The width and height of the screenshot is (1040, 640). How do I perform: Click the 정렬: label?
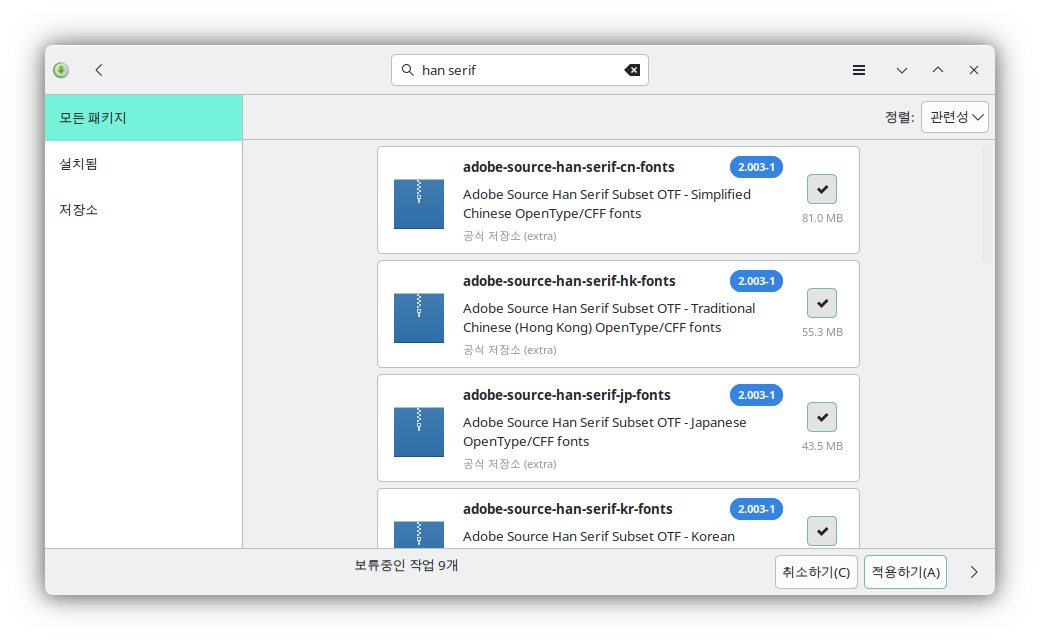899,117
